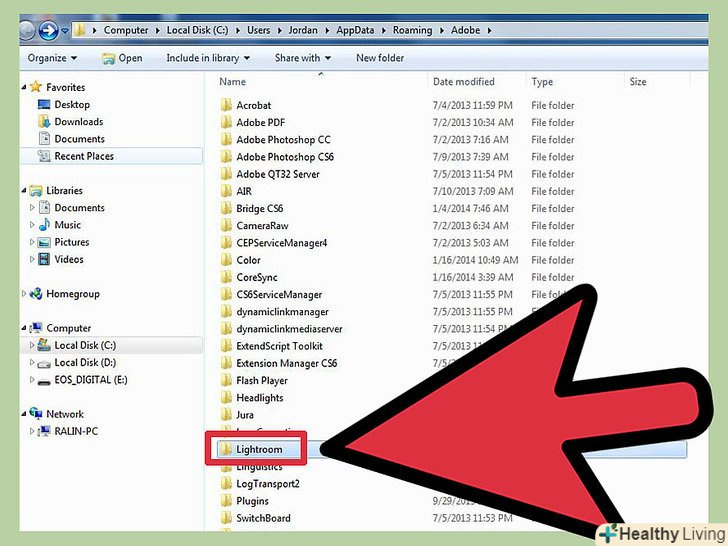This screenshot has width=728, height=546.
Task: Open the recent pages dropdown arrow
Action: tap(65, 31)
